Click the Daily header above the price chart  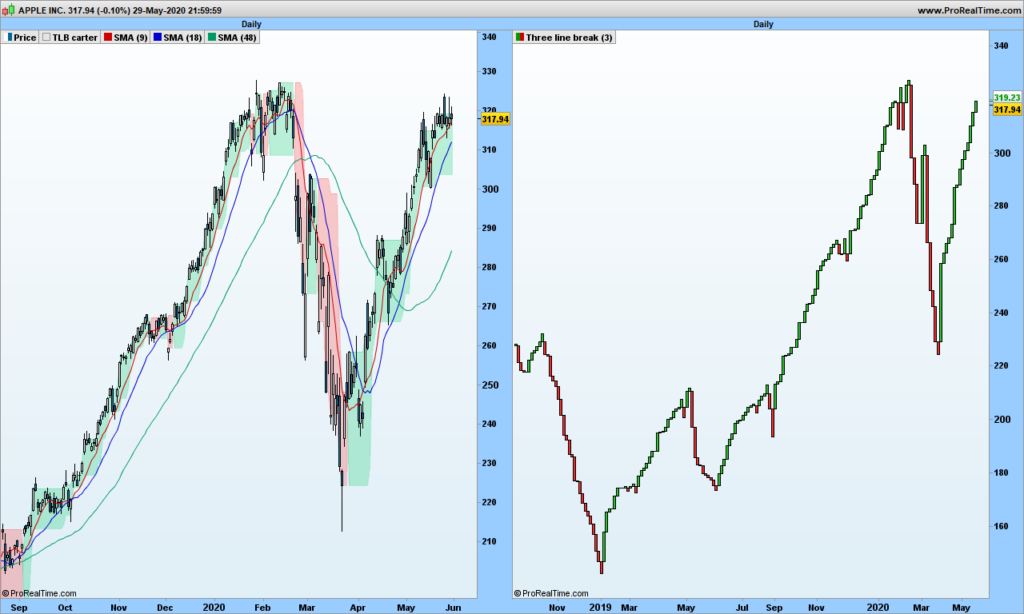(x=251, y=24)
